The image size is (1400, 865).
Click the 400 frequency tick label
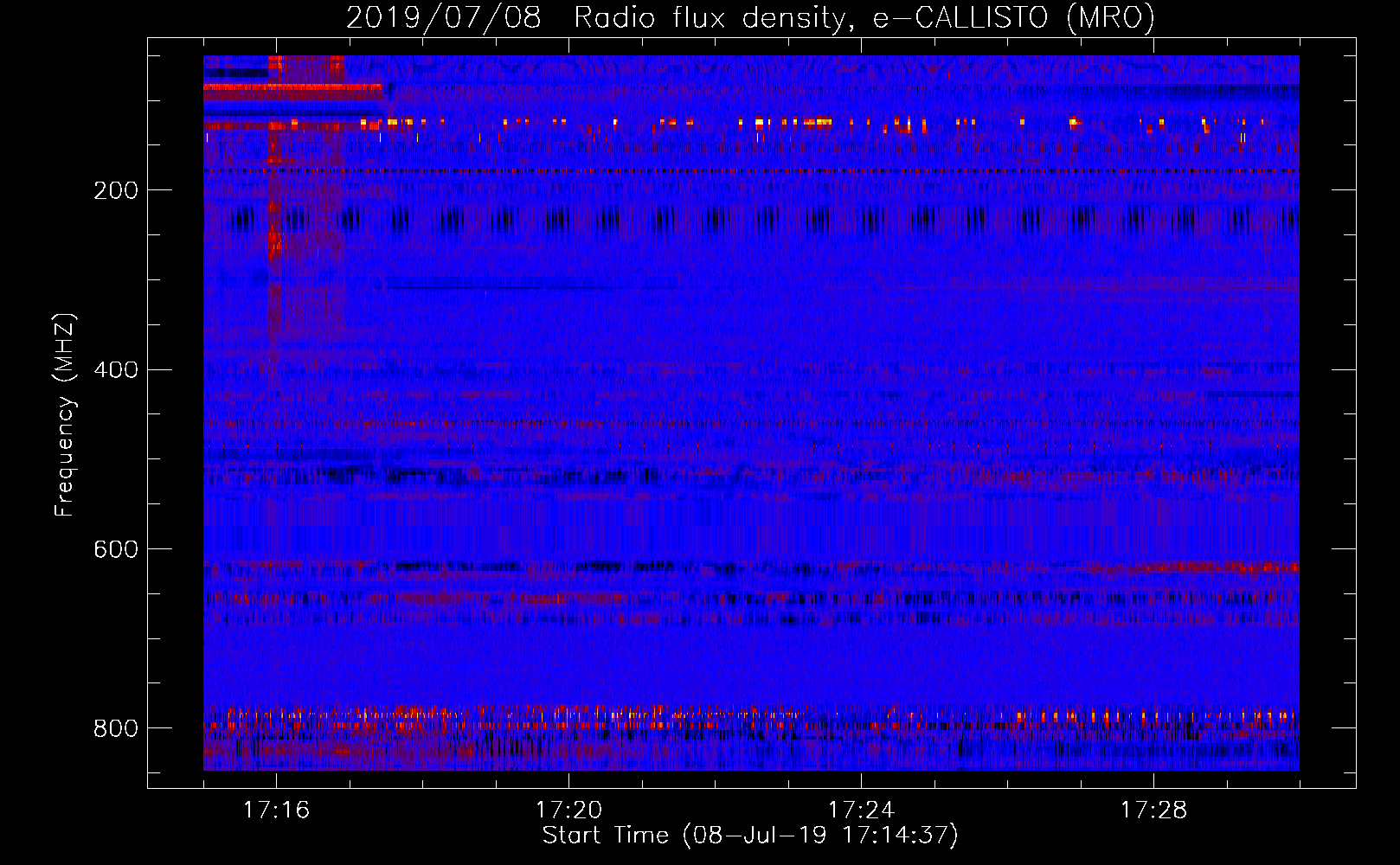pos(115,370)
